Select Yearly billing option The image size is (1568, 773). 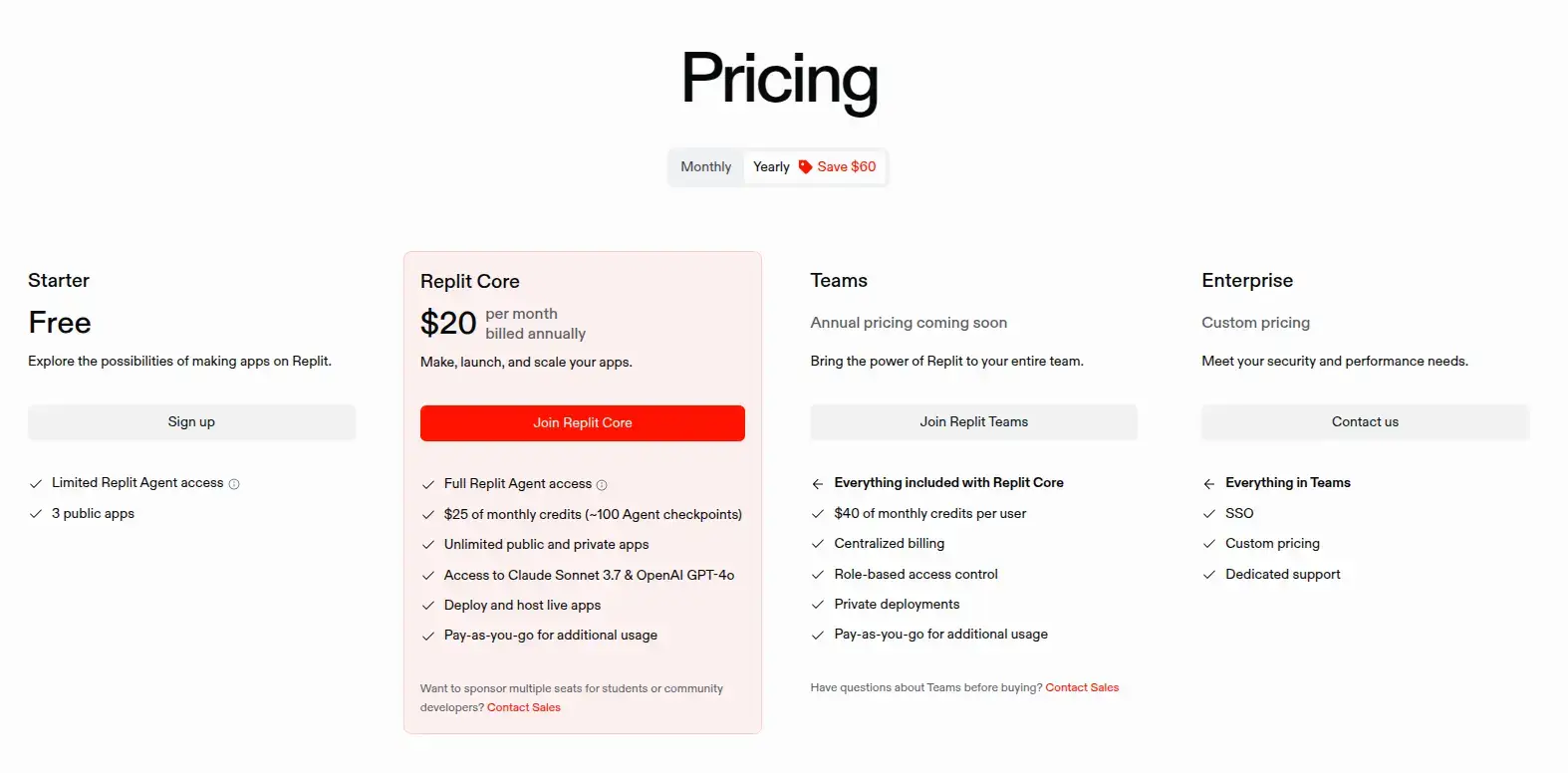point(771,167)
